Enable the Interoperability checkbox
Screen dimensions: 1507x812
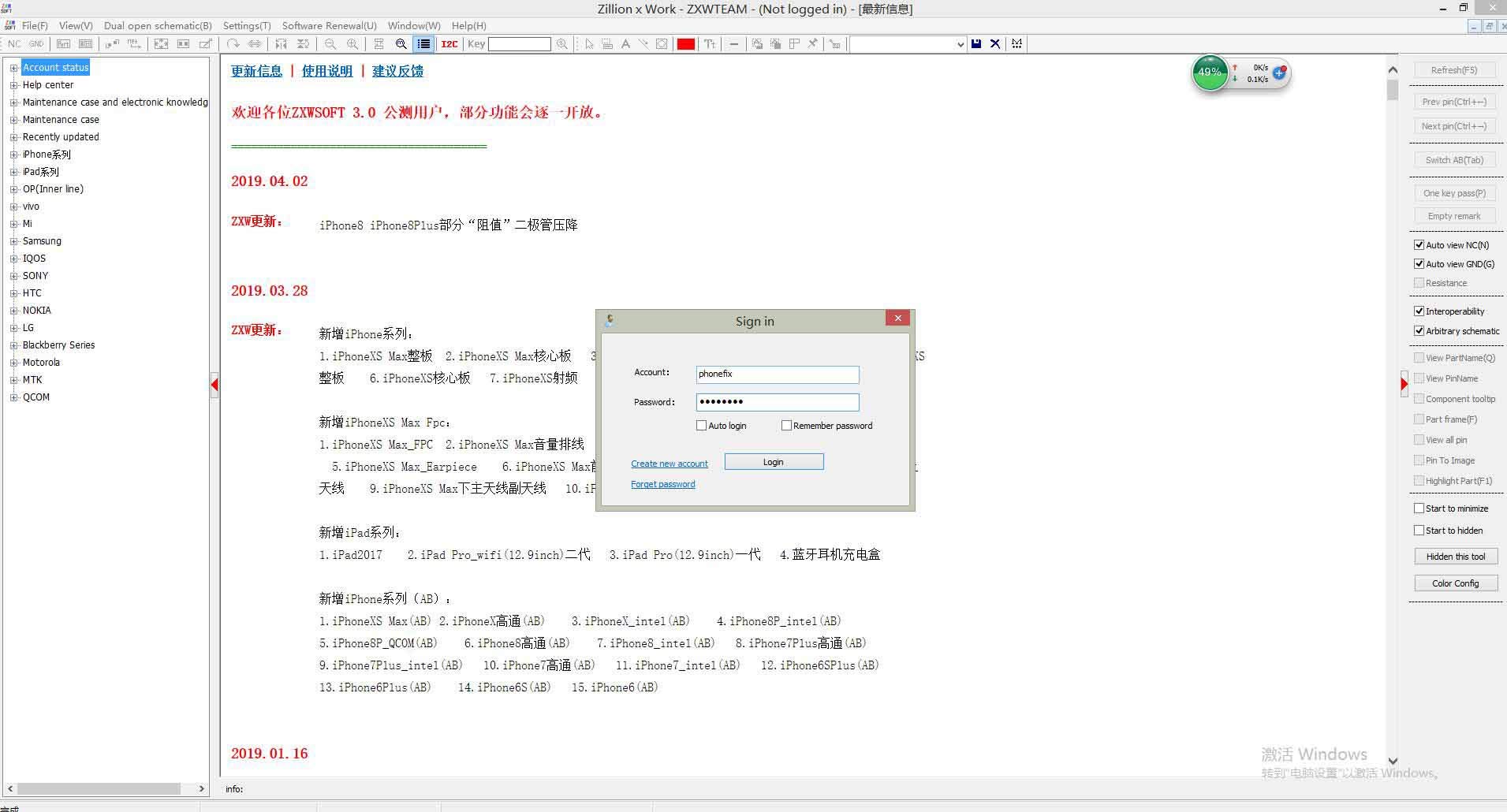pyautogui.click(x=1419, y=311)
